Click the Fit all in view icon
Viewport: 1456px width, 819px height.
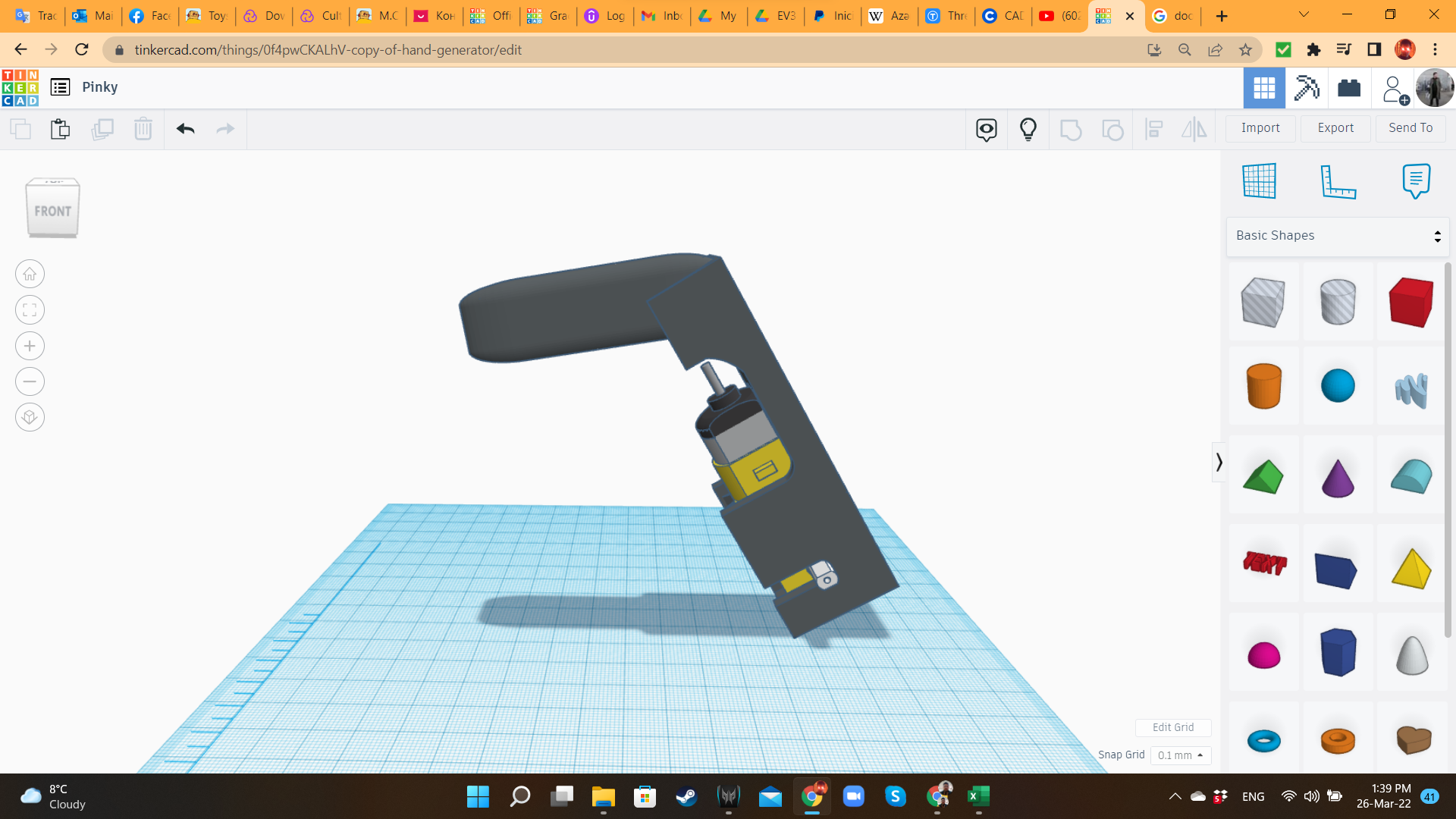30,310
